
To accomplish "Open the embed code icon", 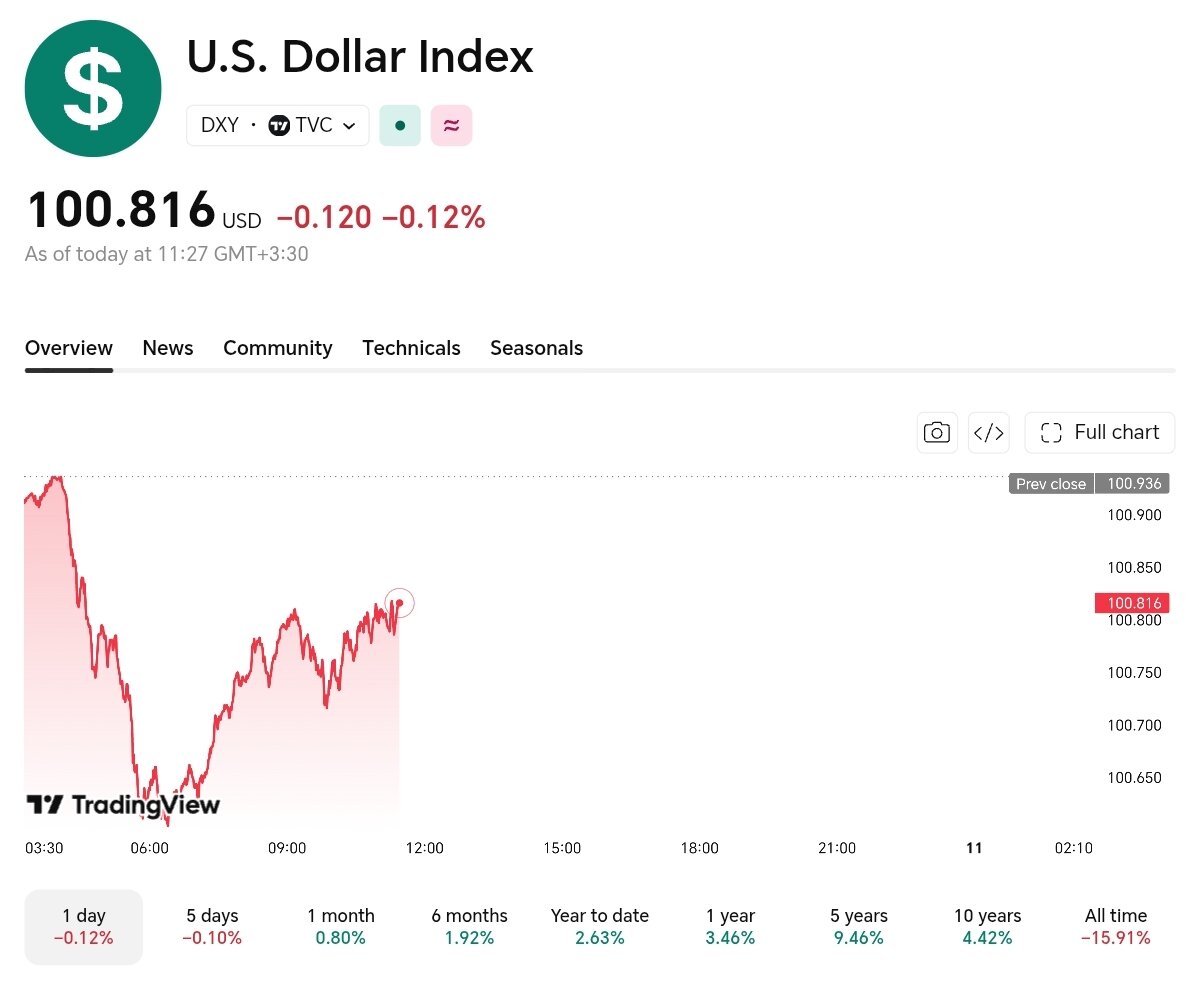I will [x=989, y=432].
